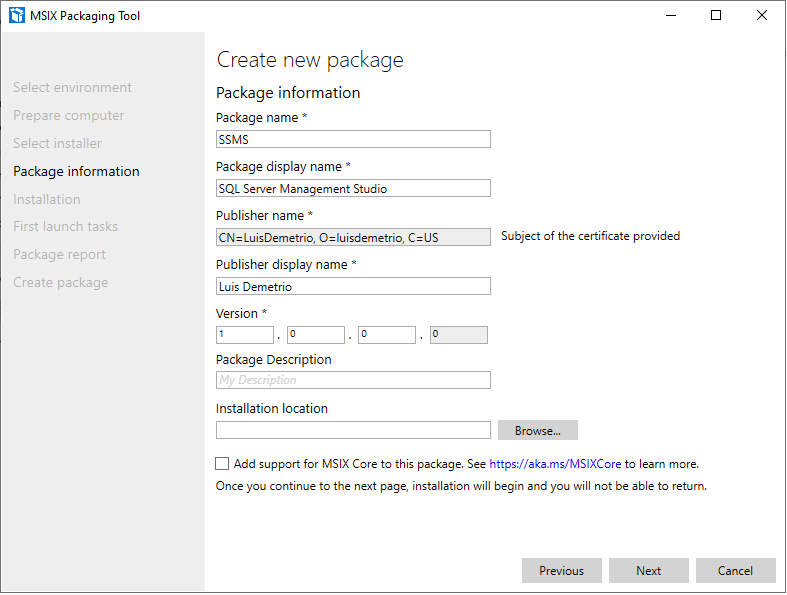The height and width of the screenshot is (595, 787).
Task: Focus the Package name field containing SSMS
Action: point(353,139)
